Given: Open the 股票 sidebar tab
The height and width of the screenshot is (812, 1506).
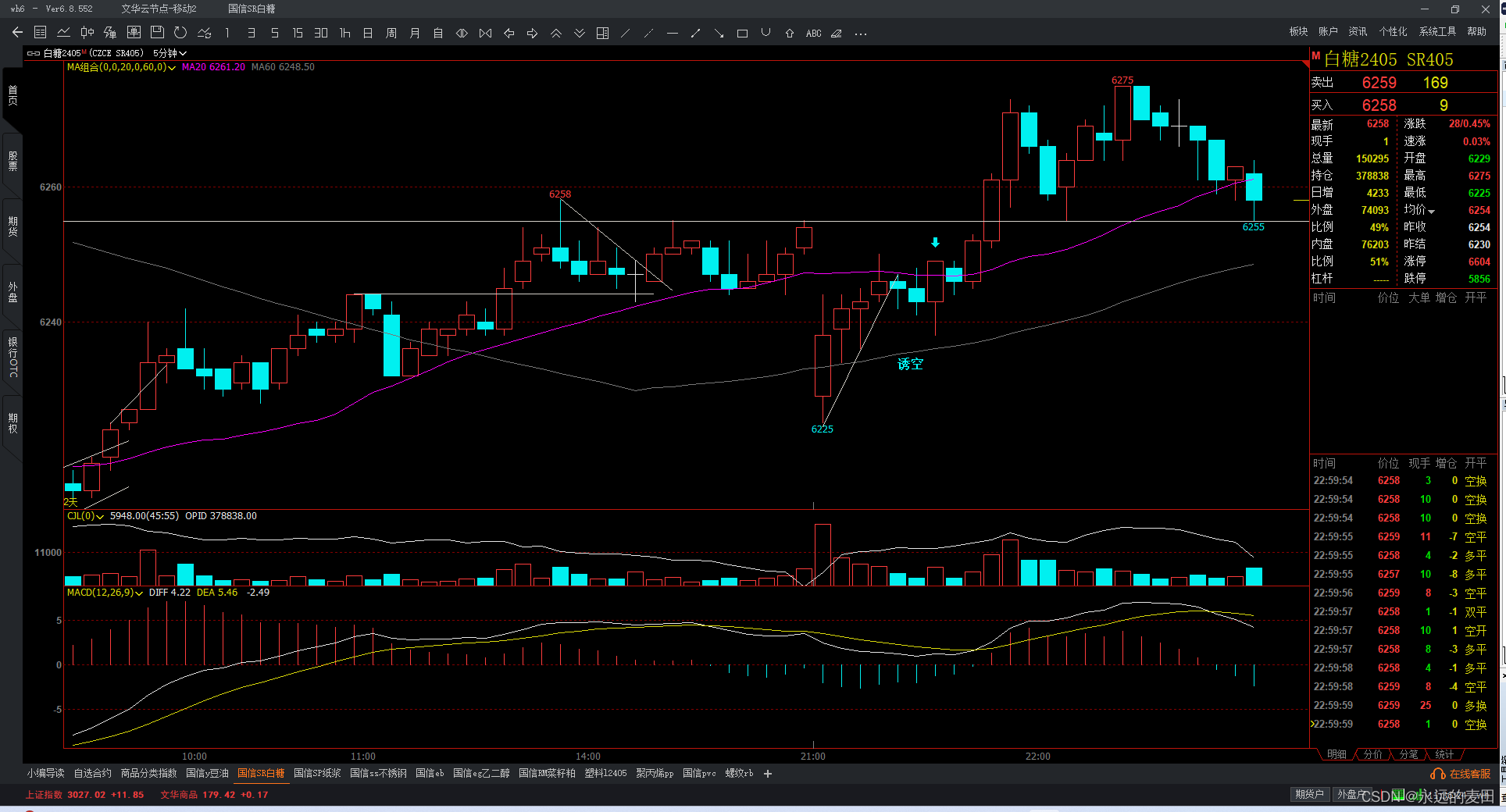Looking at the screenshot, I should pos(12,161).
